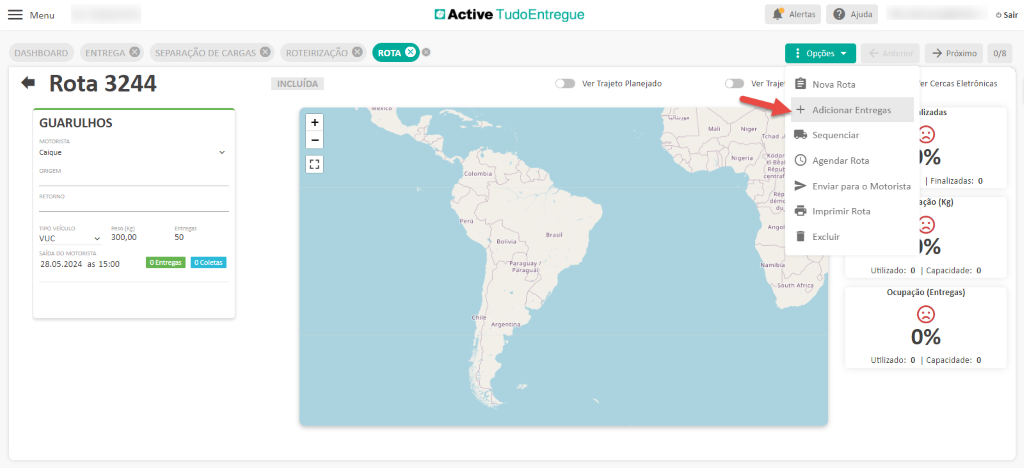
Task: Zoom out on the map
Action: 315,140
